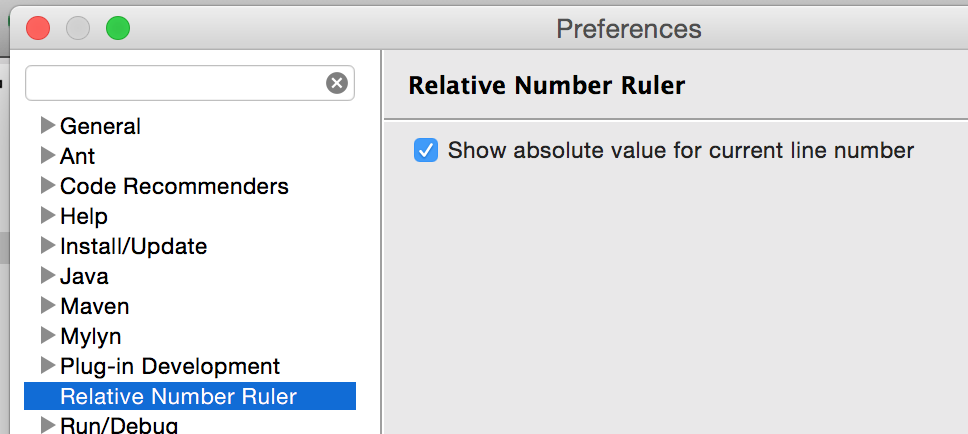
Task: Expand Code Recommenders settings
Action: 48,186
